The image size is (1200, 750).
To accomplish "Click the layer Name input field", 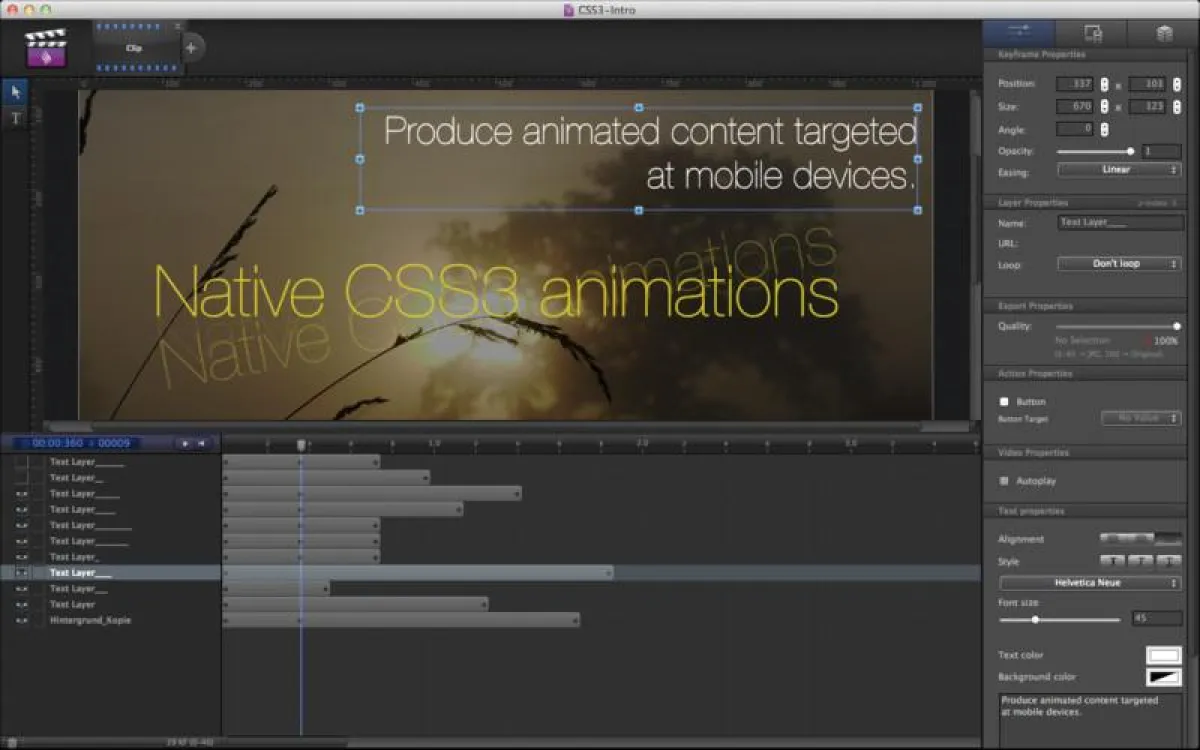I will click(x=1119, y=223).
